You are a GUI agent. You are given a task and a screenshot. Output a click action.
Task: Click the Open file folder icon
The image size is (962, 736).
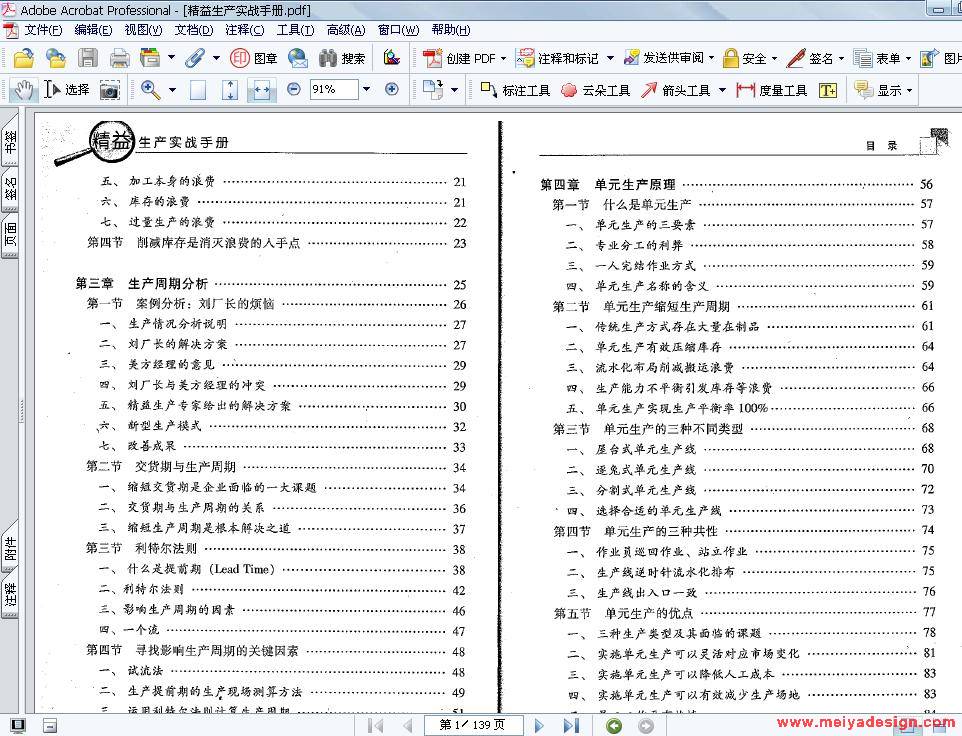click(23, 58)
